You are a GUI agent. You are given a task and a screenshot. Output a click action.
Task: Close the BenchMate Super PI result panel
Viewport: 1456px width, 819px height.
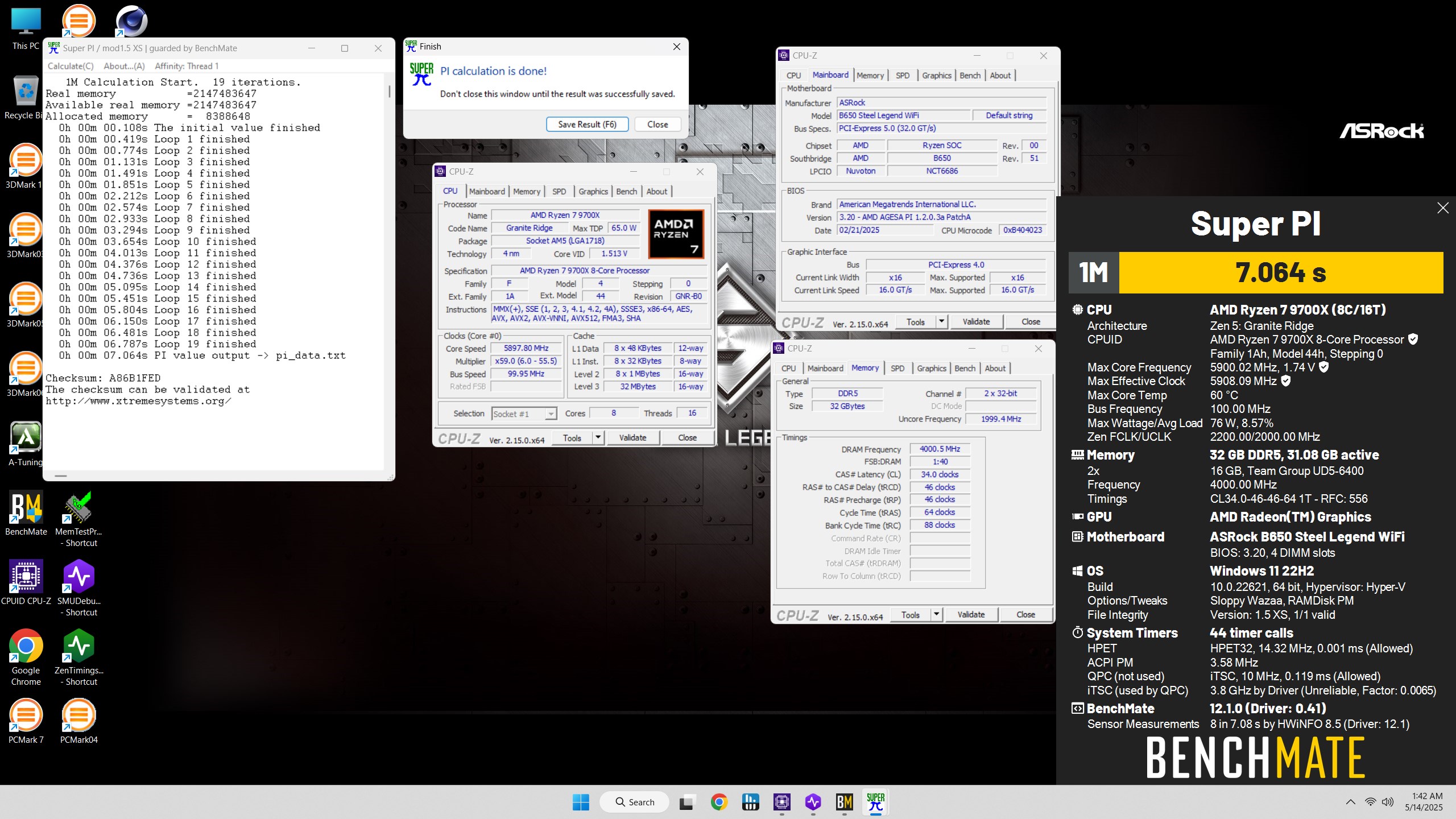click(x=1443, y=208)
